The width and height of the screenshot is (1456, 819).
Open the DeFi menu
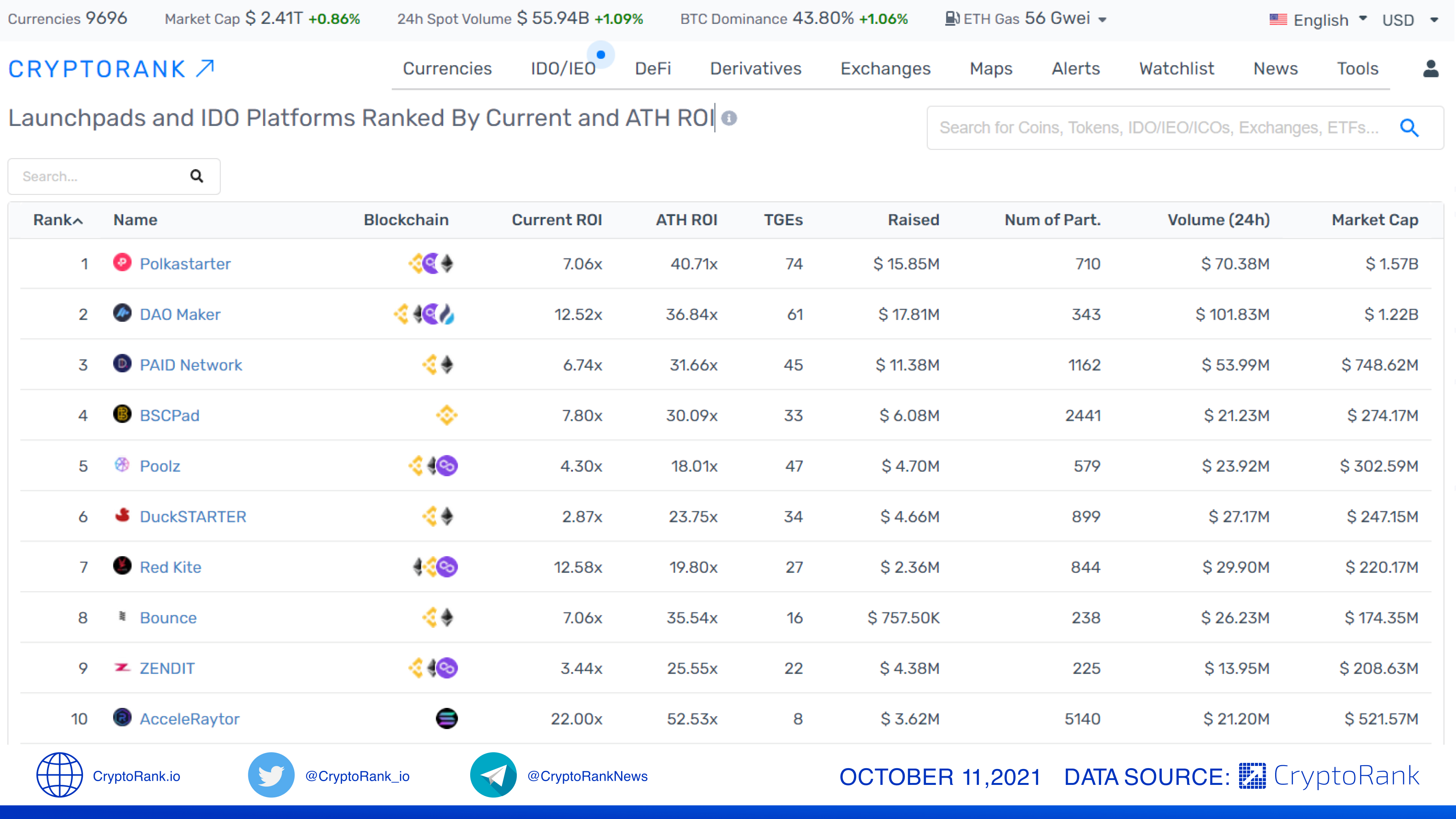653,68
